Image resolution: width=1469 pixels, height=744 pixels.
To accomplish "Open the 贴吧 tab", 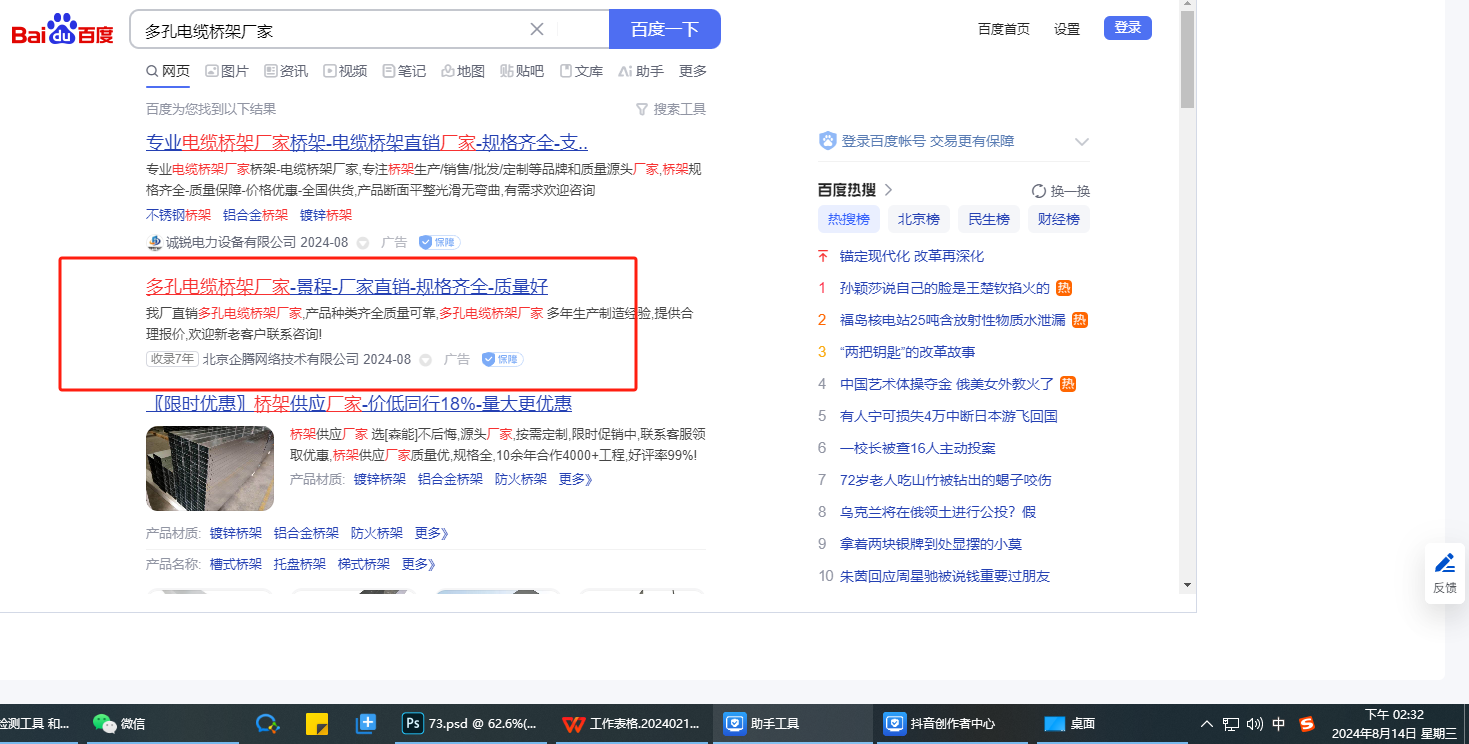I will [x=522, y=71].
